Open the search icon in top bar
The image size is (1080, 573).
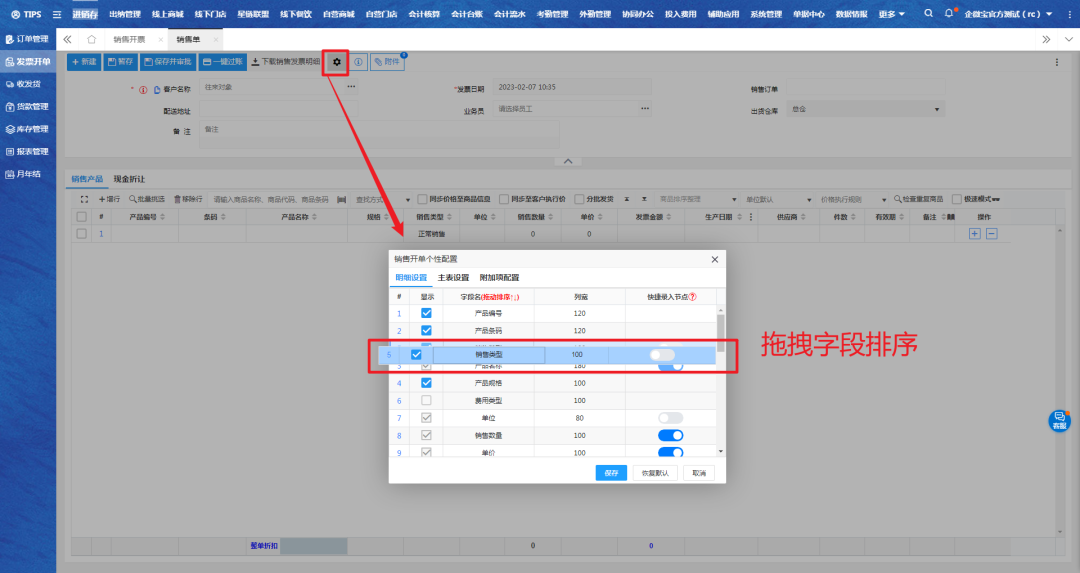tap(929, 14)
